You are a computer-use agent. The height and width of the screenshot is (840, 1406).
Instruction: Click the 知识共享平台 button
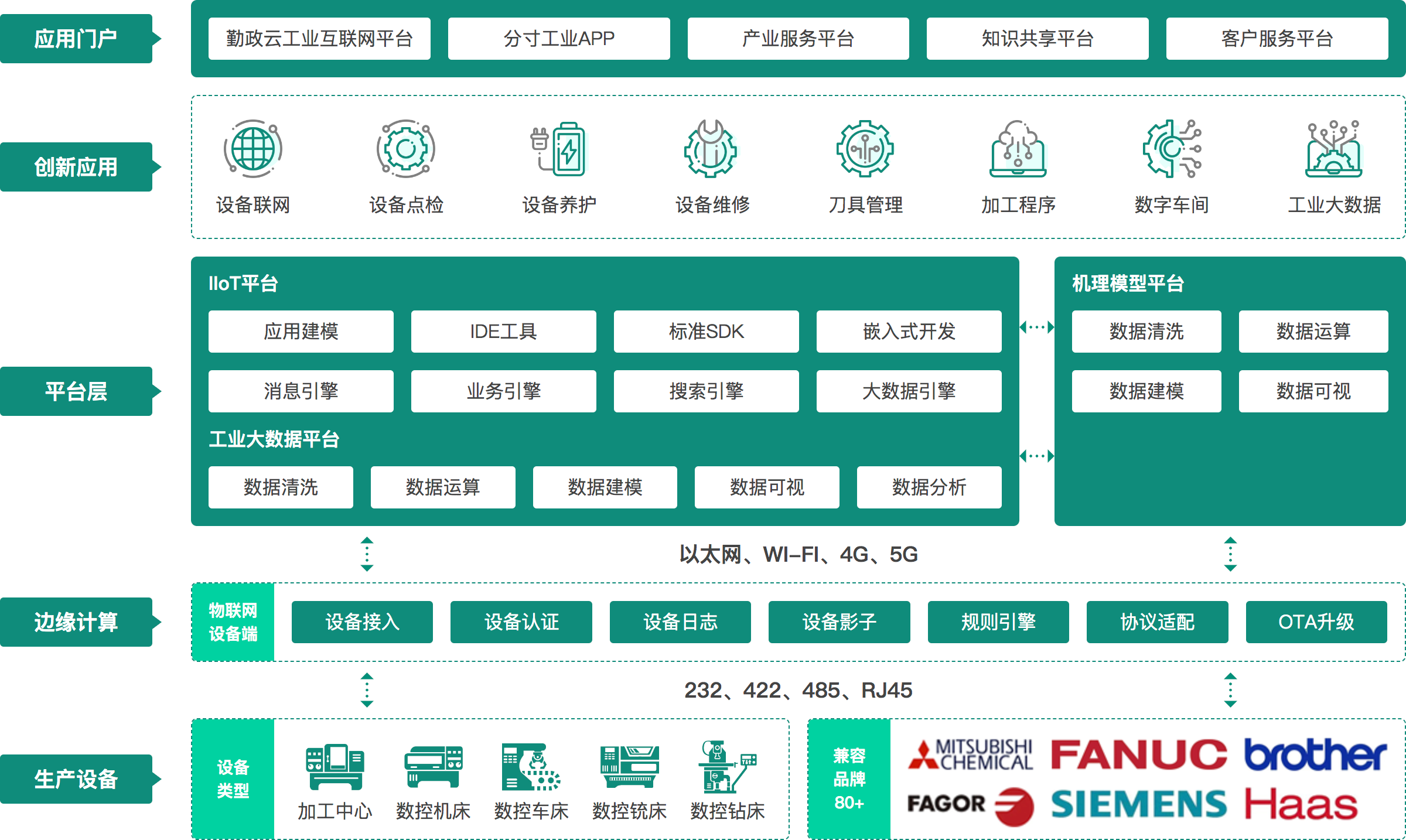point(1037,38)
